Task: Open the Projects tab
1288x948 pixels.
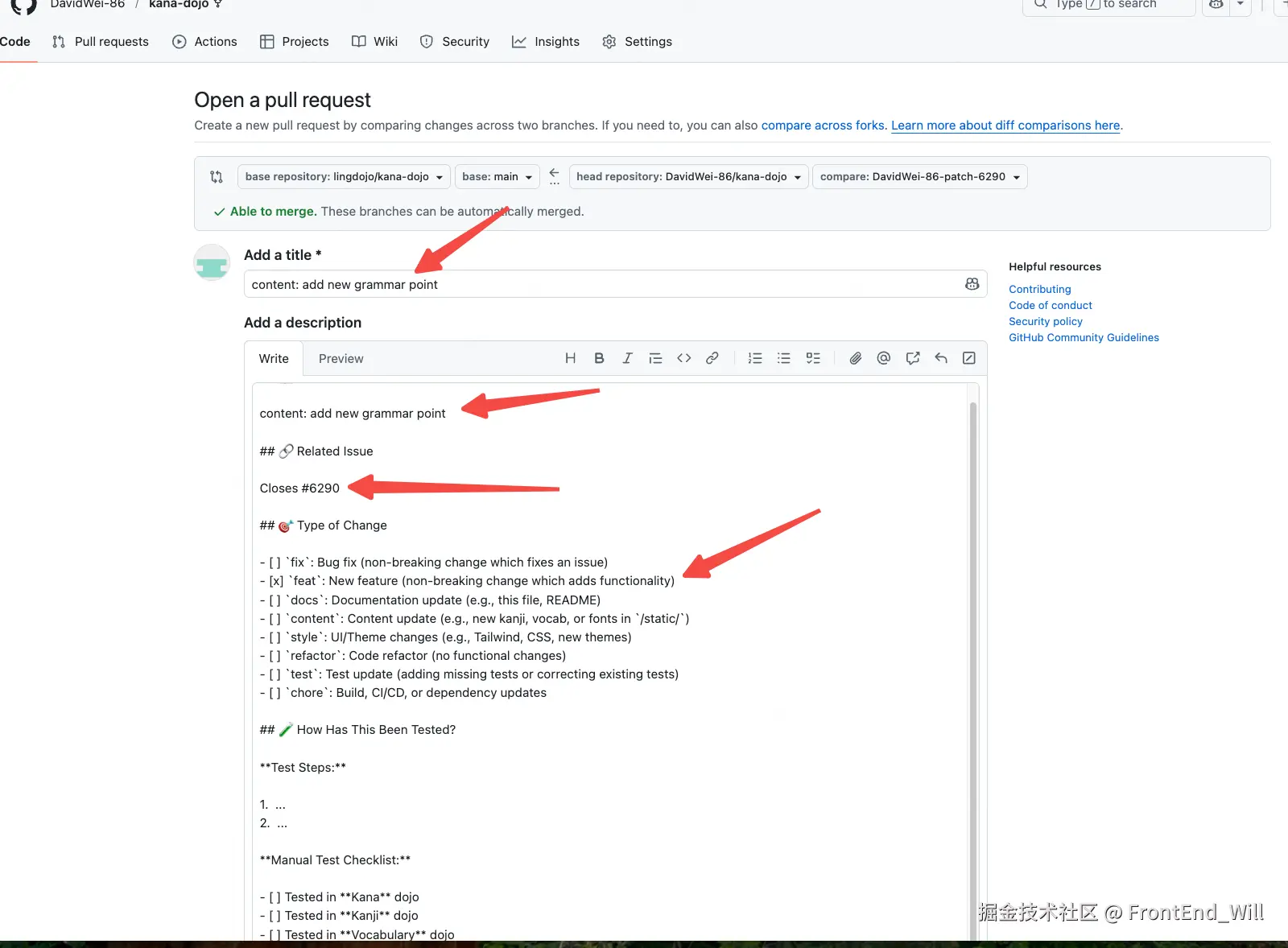Action: point(294,42)
